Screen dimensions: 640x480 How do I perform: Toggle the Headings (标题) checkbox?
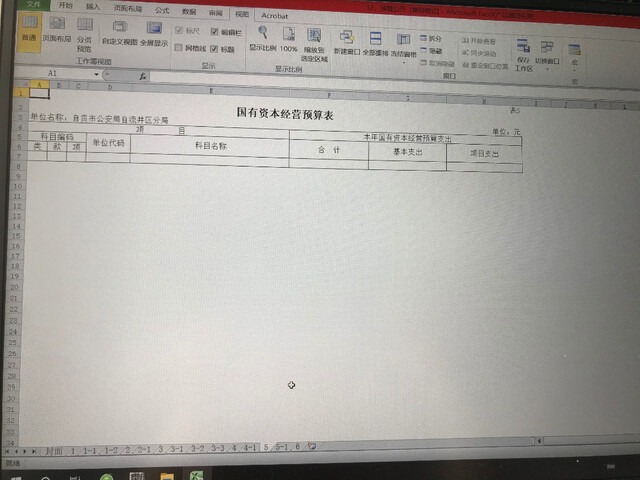(x=214, y=48)
